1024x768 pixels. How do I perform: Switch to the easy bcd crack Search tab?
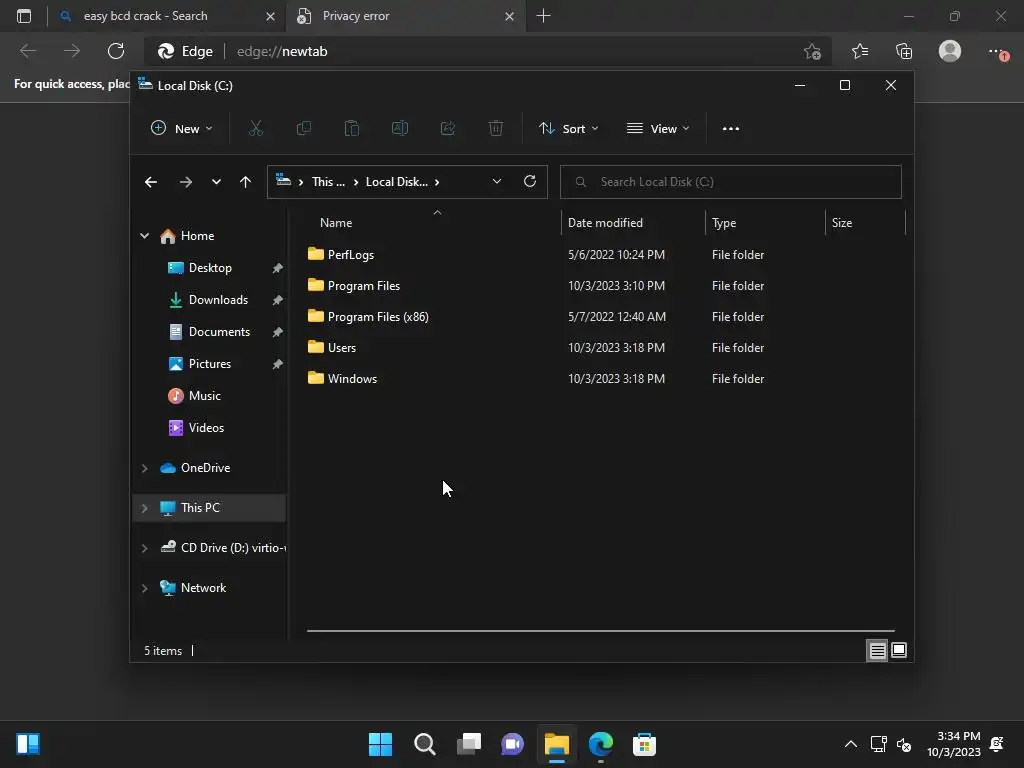(167, 16)
